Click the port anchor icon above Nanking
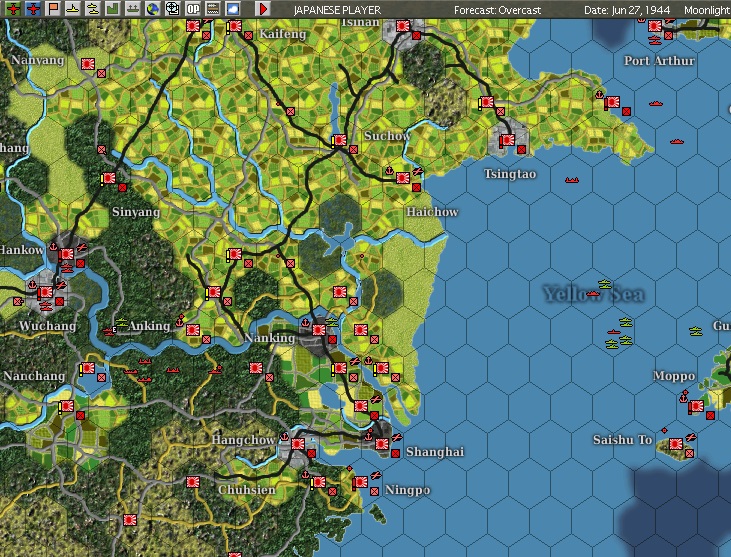This screenshot has width=731, height=557. [x=305, y=323]
